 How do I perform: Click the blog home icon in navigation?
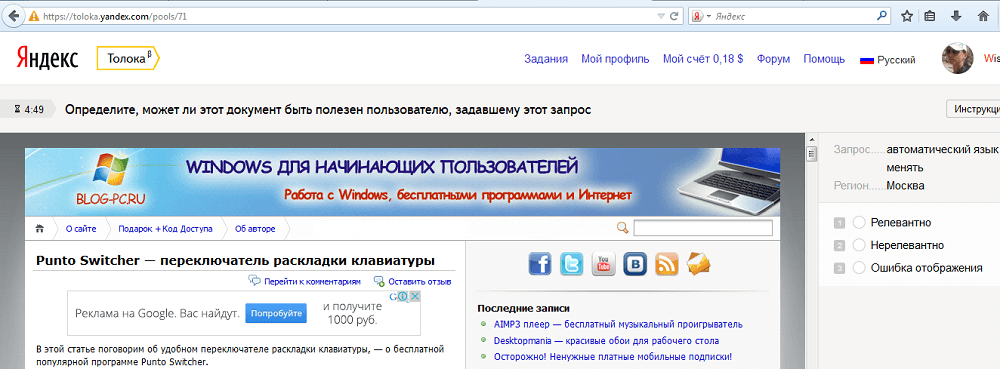[40, 228]
